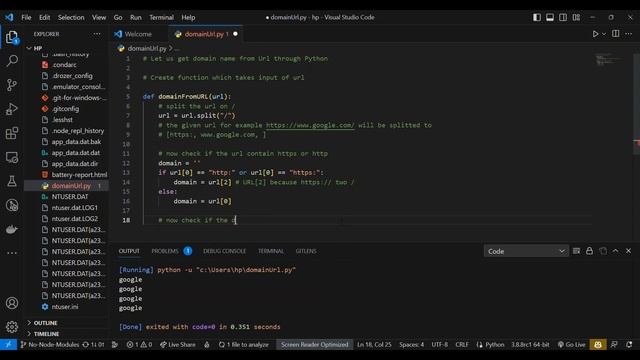640x360 pixels.
Task: Open the Accounts menu icon
Action: (x=12, y=303)
